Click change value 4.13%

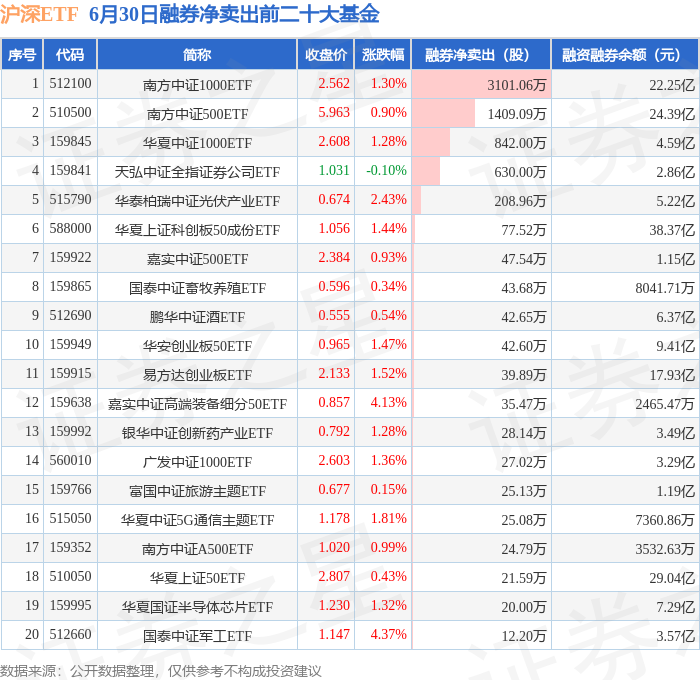click(388, 403)
